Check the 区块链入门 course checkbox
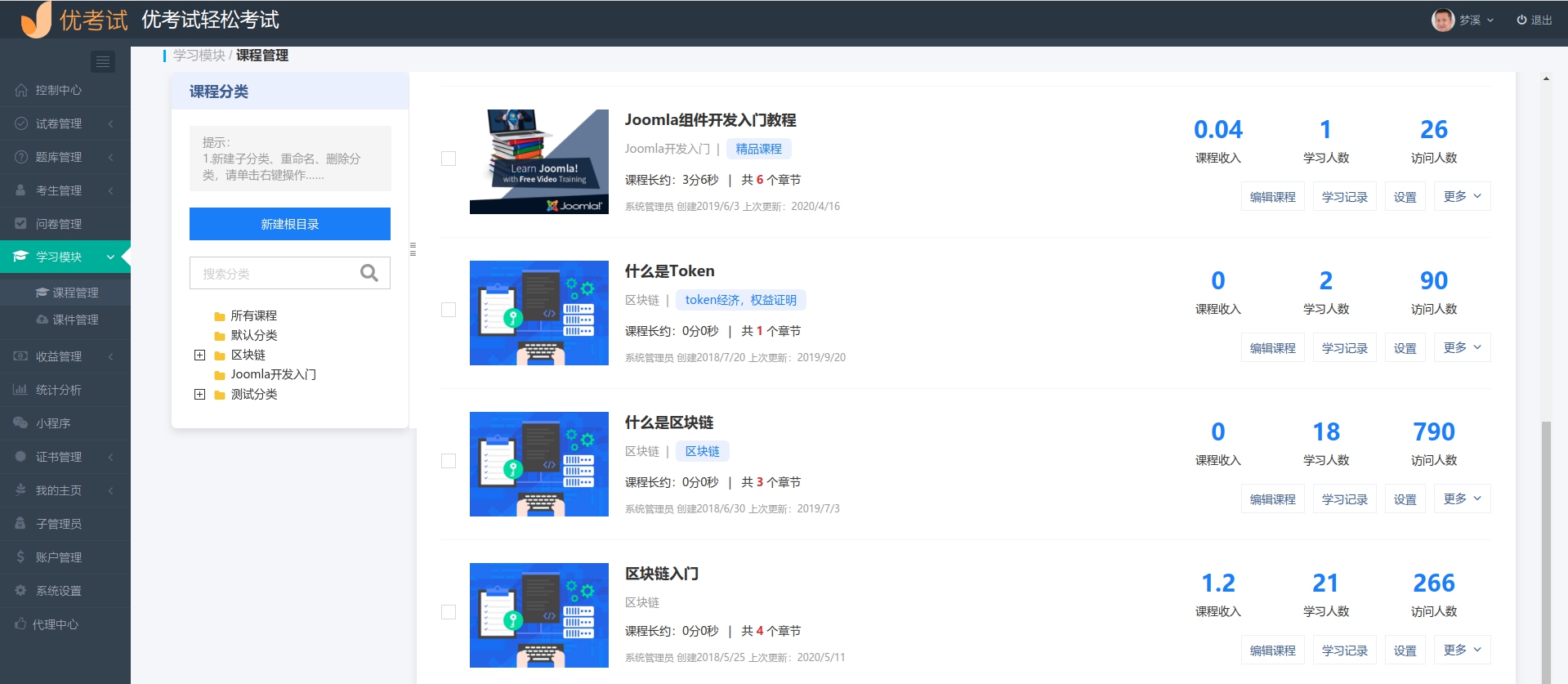The image size is (1568, 684). pyautogui.click(x=449, y=612)
